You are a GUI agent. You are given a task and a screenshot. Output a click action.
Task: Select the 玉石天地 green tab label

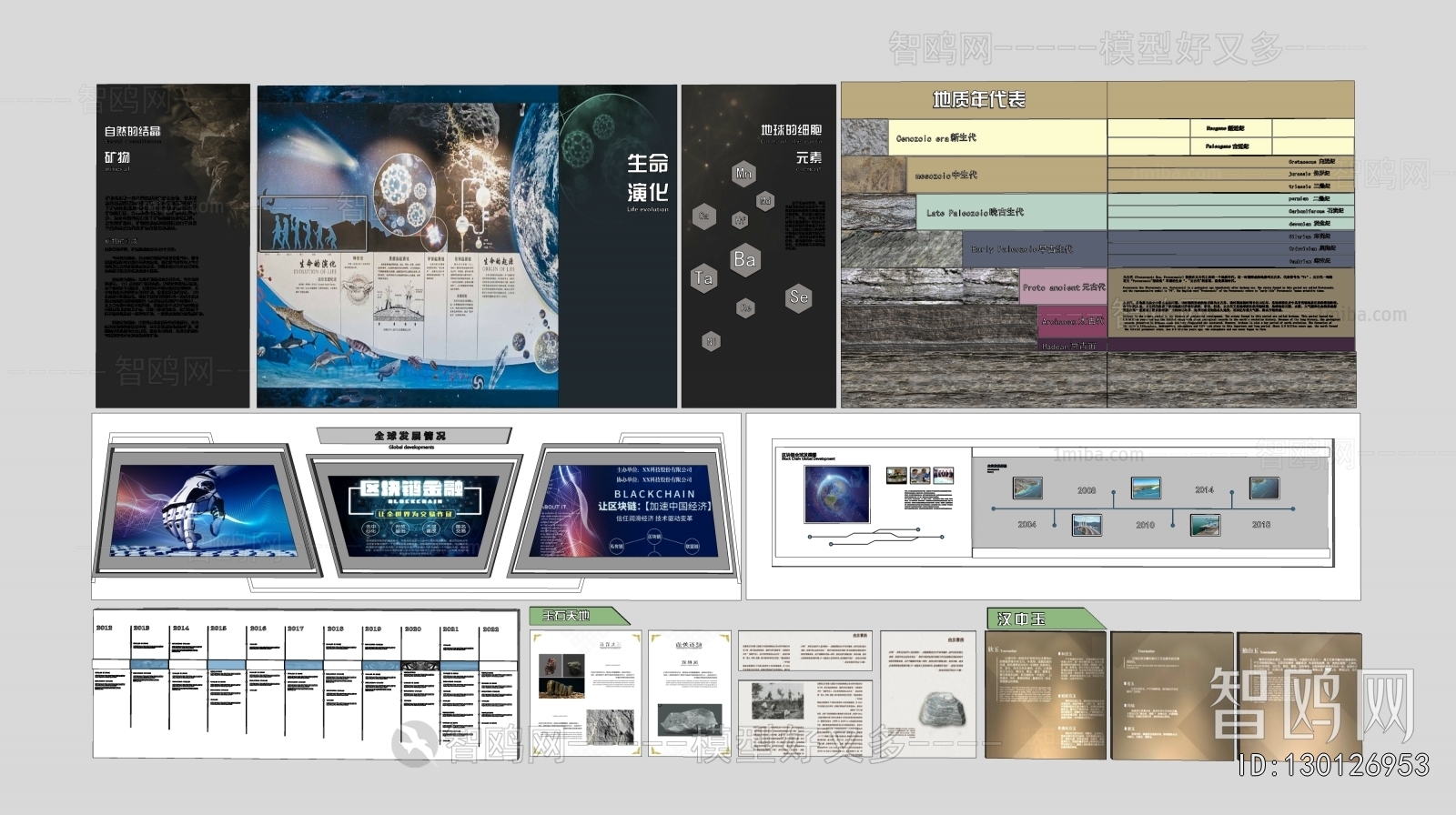[568, 616]
